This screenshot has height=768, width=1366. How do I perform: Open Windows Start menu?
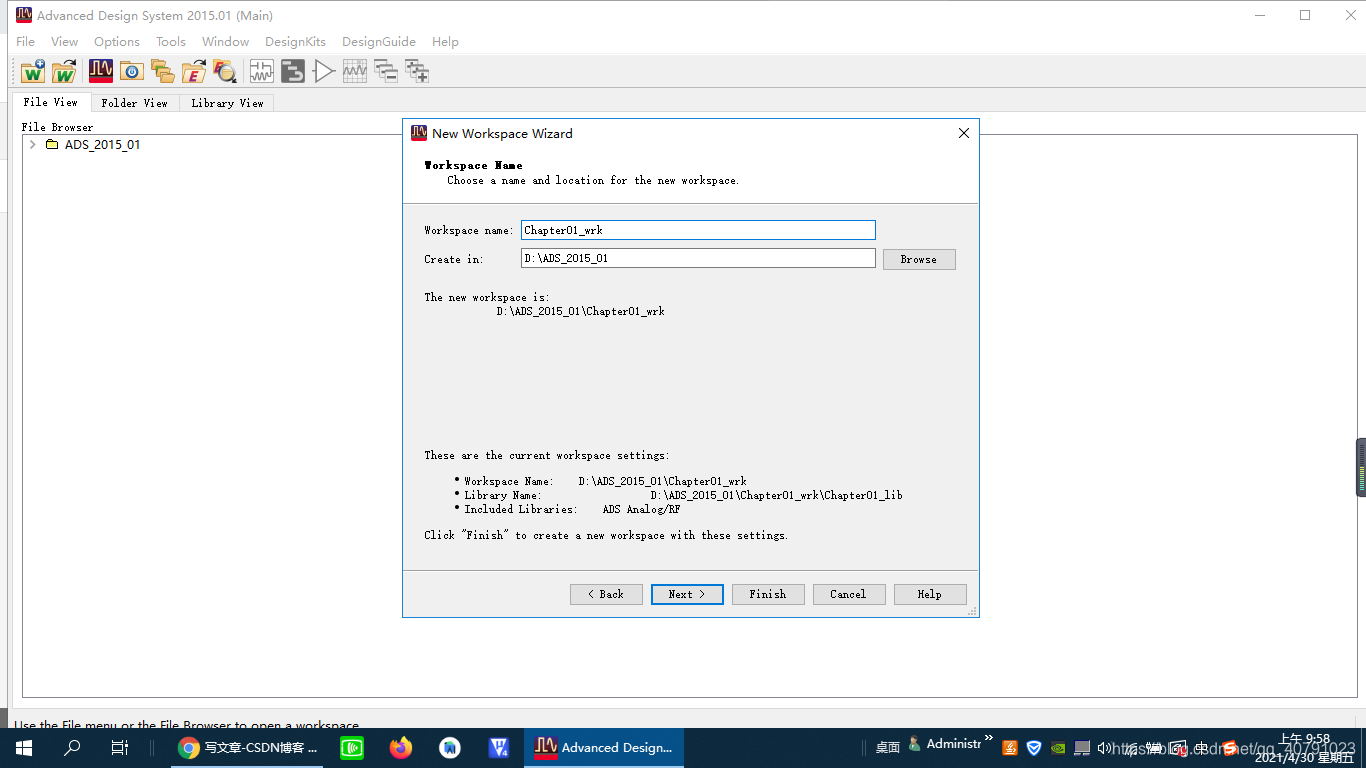point(24,747)
